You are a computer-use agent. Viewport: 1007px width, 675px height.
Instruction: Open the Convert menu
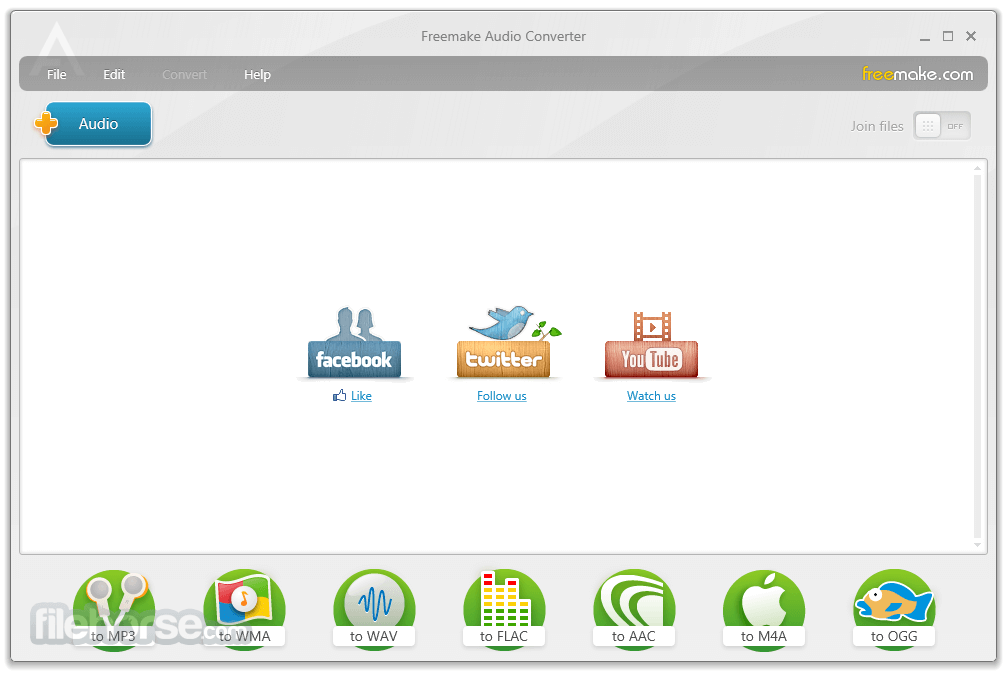[184, 75]
